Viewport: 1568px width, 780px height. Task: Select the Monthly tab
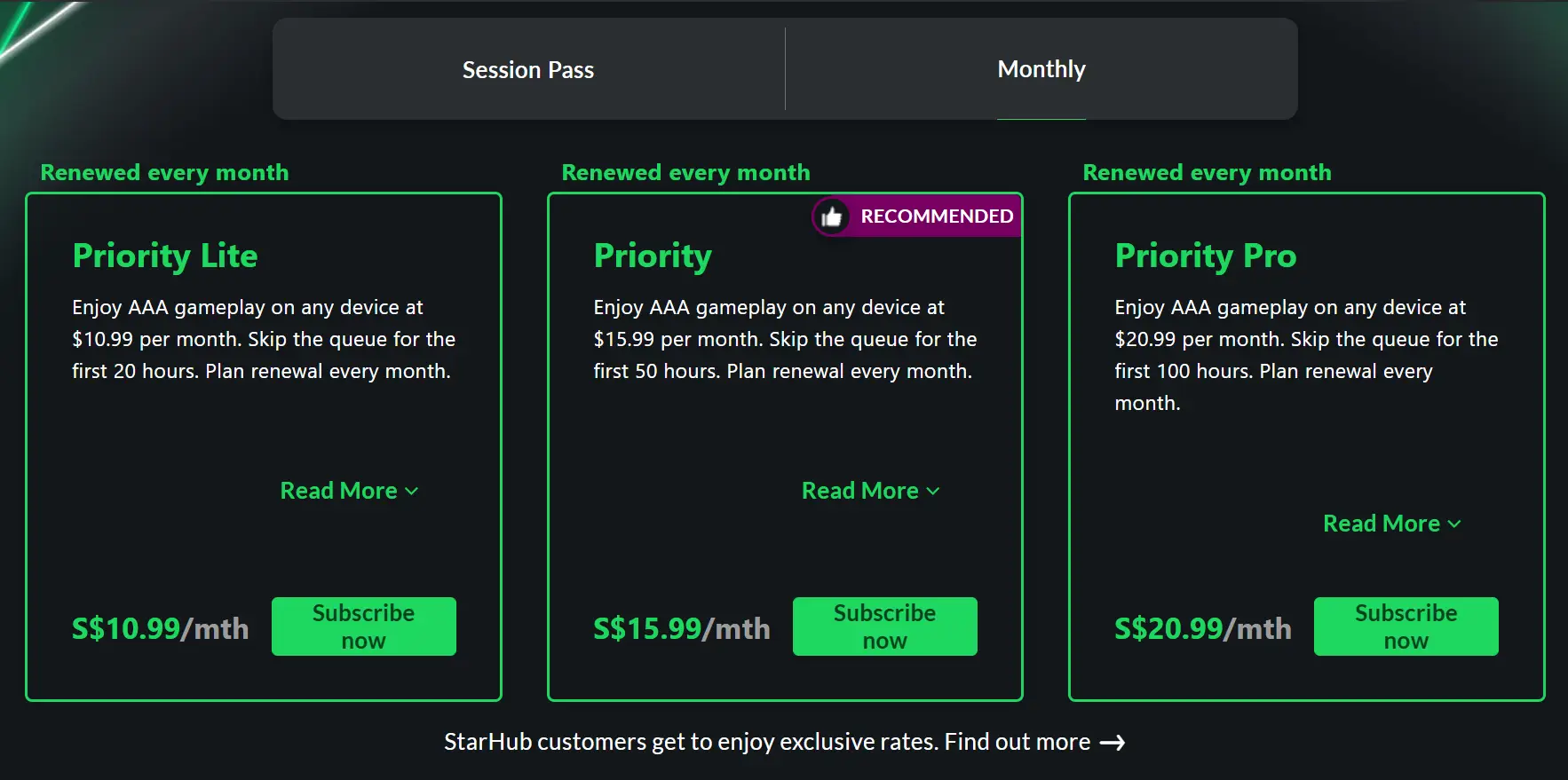(1041, 69)
